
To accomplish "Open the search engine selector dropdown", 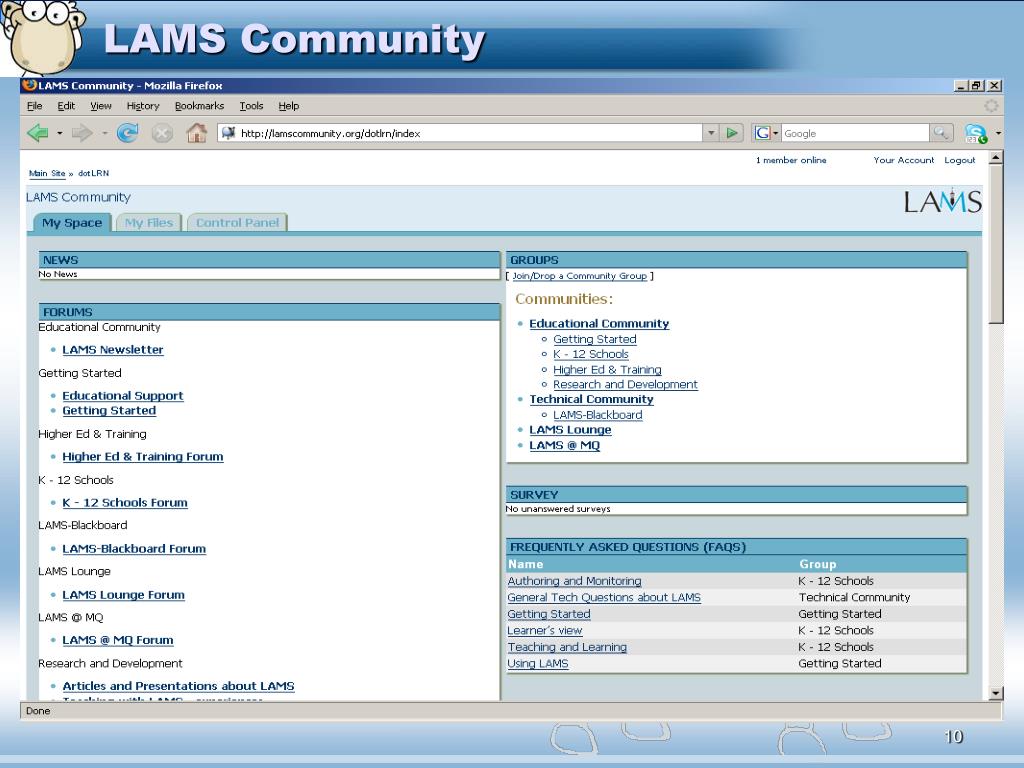I will click(x=775, y=133).
